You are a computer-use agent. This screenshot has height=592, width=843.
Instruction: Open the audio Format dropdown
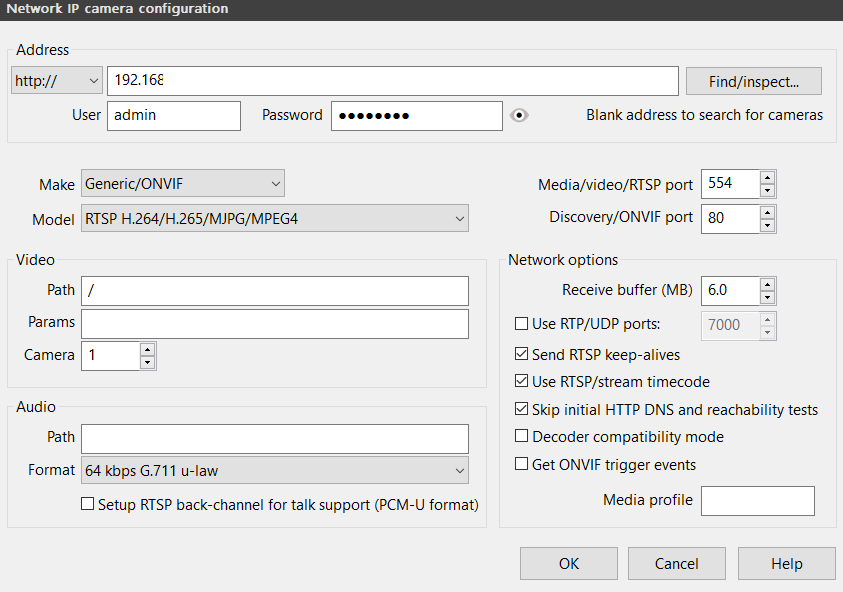(x=274, y=470)
